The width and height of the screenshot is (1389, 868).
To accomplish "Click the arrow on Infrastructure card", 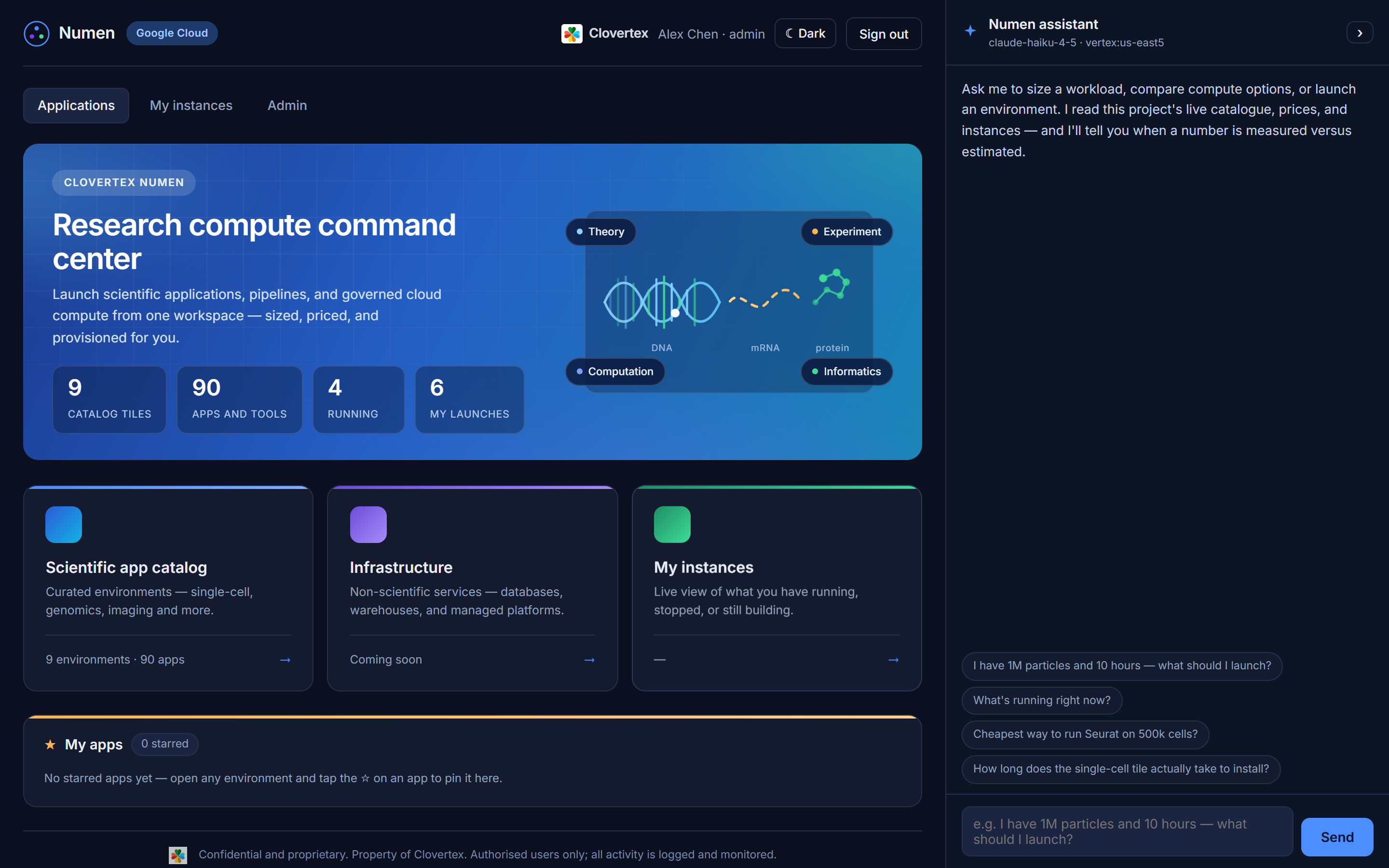I will point(589,660).
